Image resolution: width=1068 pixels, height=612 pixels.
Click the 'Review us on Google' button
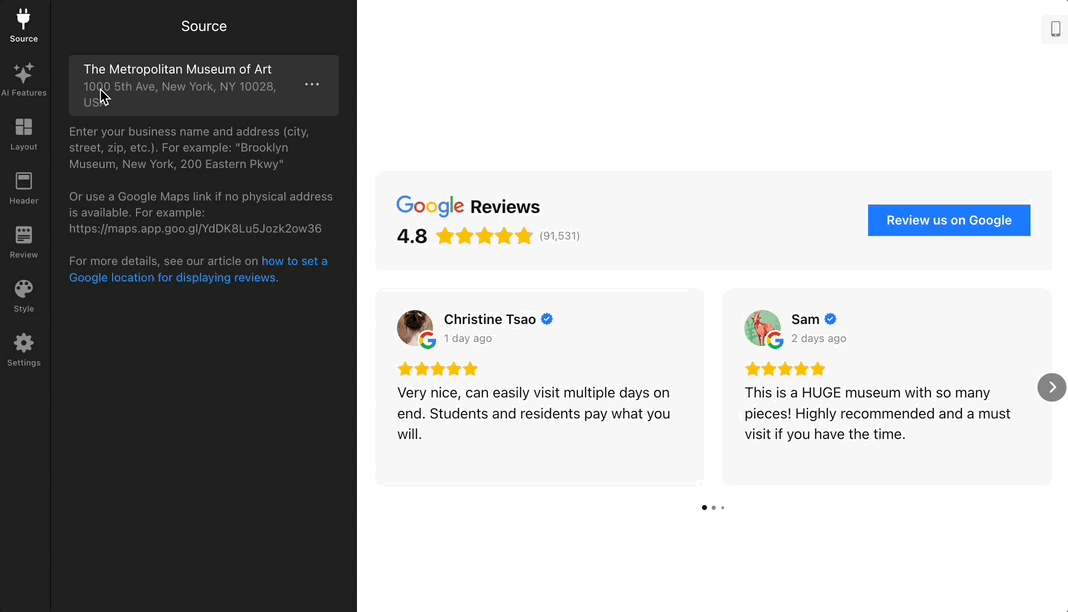[x=948, y=220]
